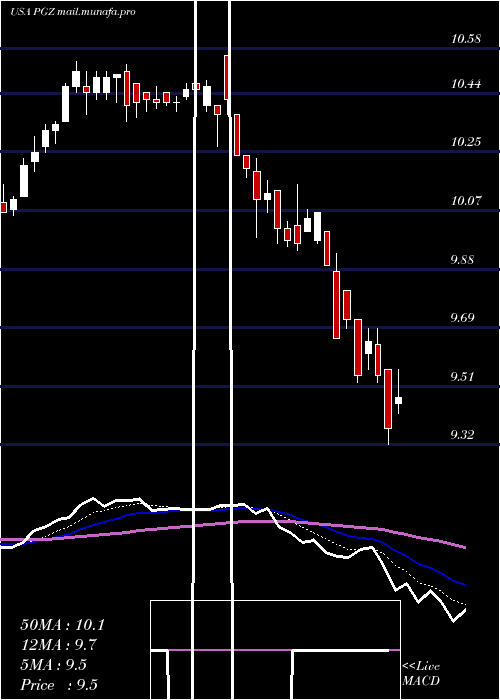Click the 10.44 price axis label

click(466, 83)
